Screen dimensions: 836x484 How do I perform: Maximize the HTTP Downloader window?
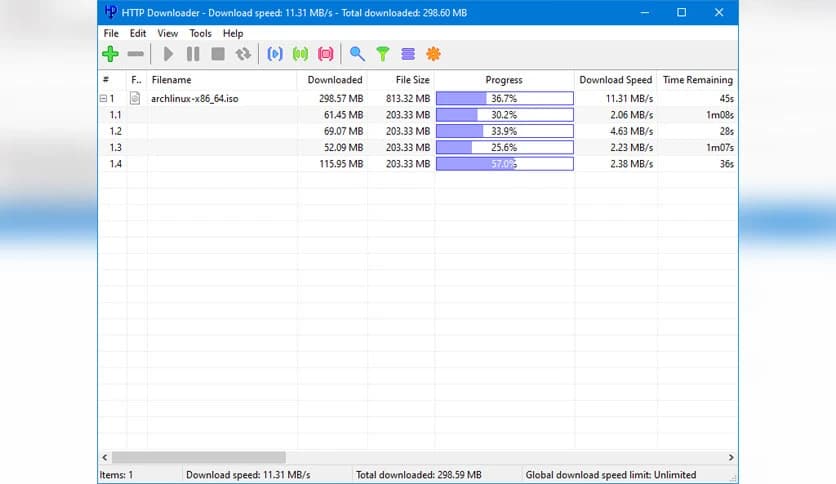pyautogui.click(x=681, y=12)
